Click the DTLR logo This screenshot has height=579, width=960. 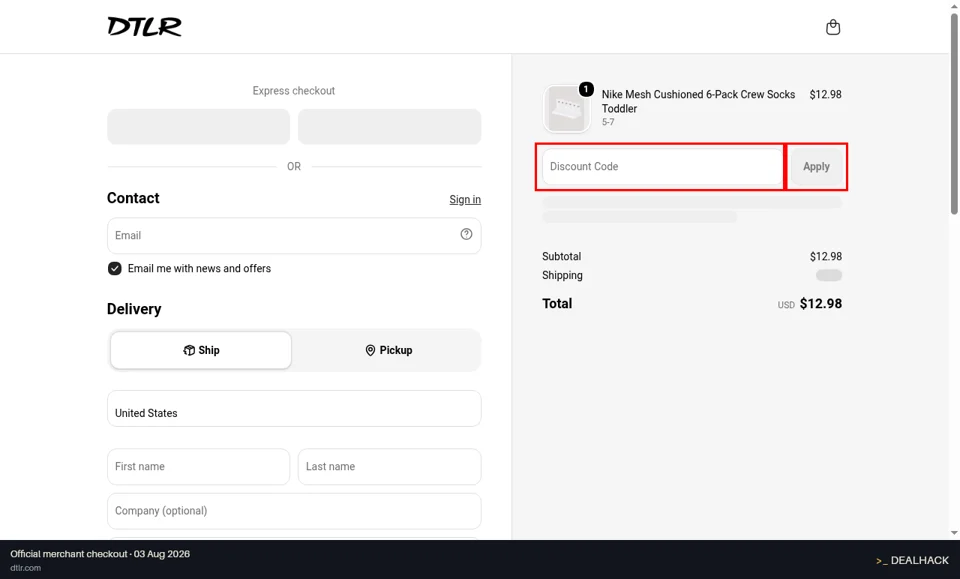coord(144,26)
